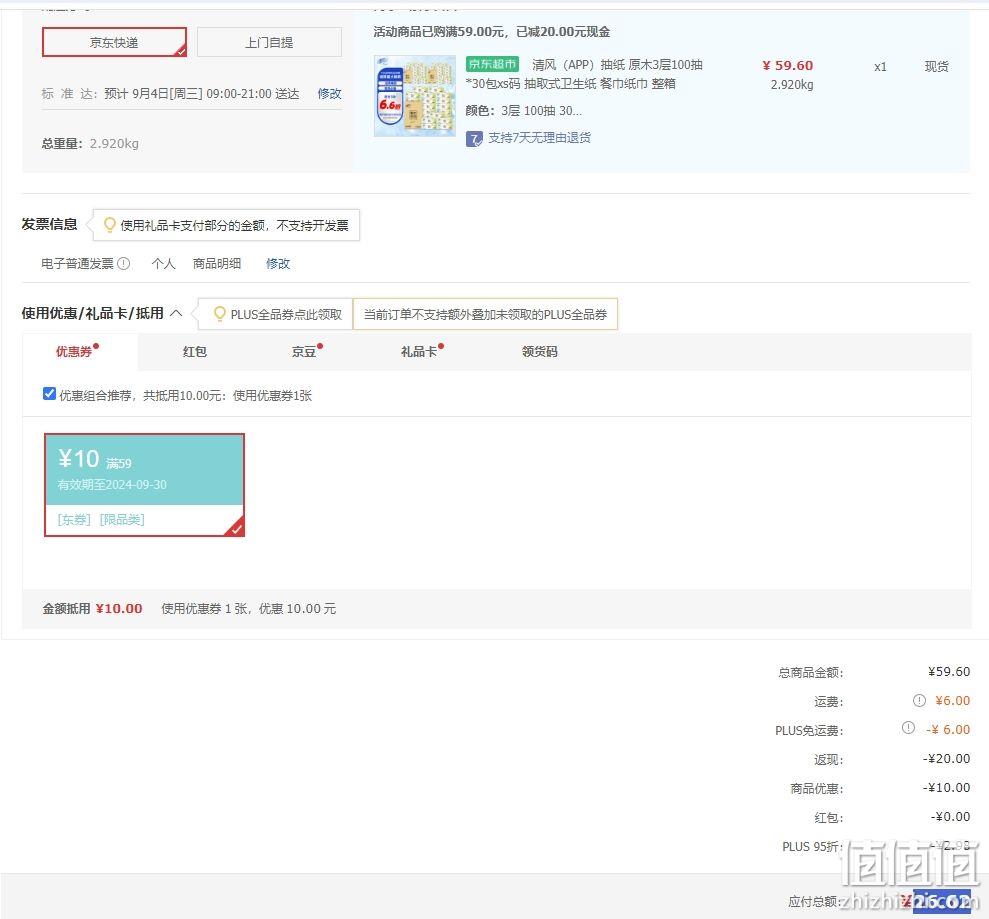Choose 上门自提 pickup option

(x=269, y=42)
